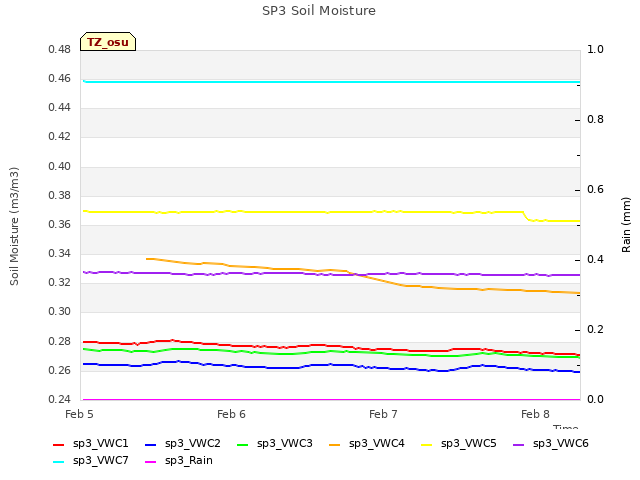This screenshot has width=640, height=480.
Task: Click the 0.30 left axis tick label
Action: (60, 312)
